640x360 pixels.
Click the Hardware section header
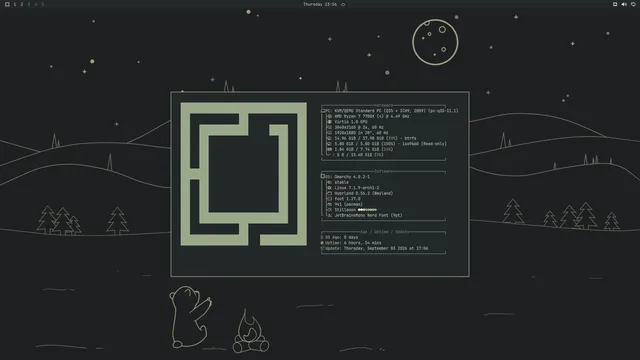pyautogui.click(x=383, y=105)
